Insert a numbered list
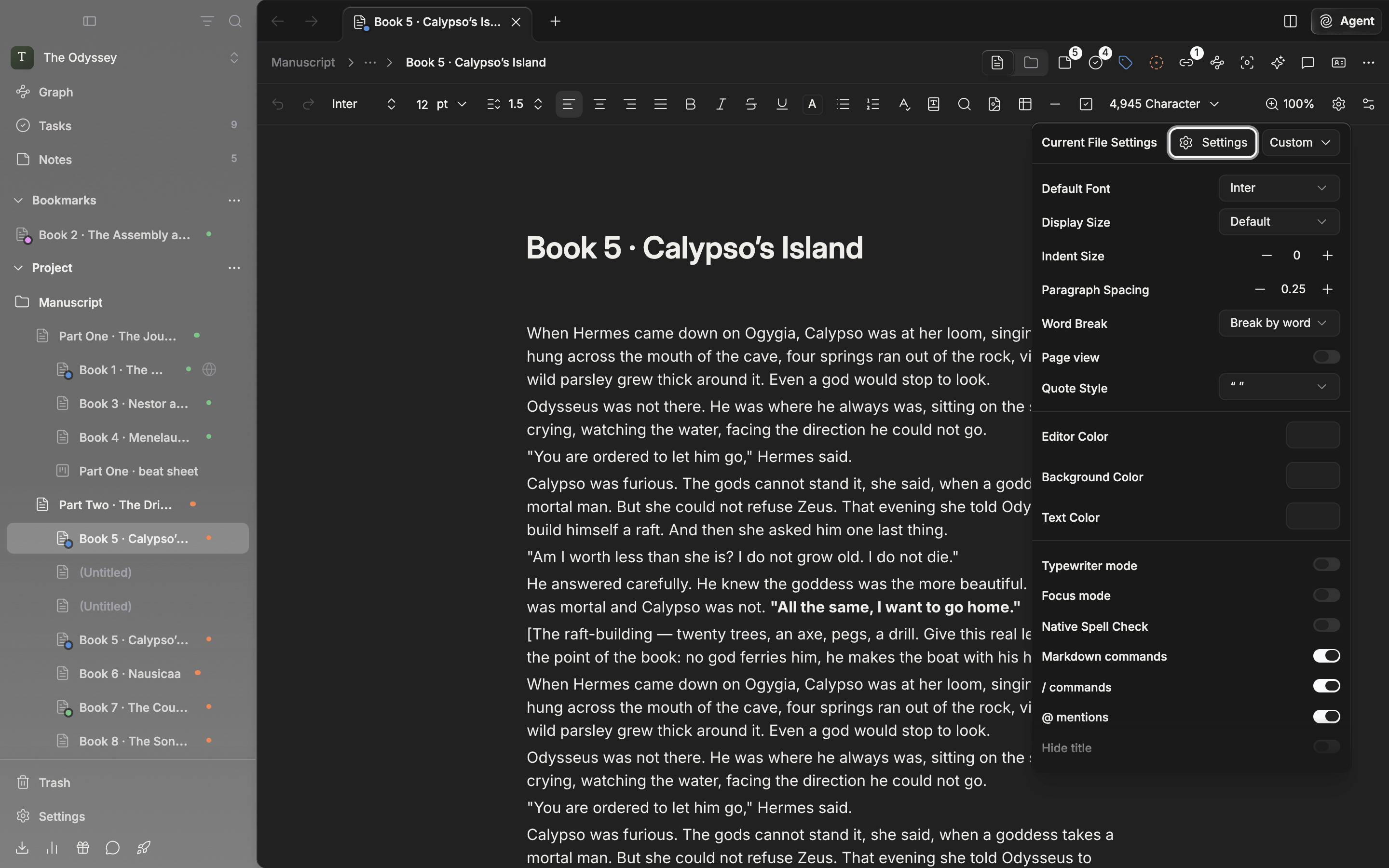 click(x=873, y=104)
